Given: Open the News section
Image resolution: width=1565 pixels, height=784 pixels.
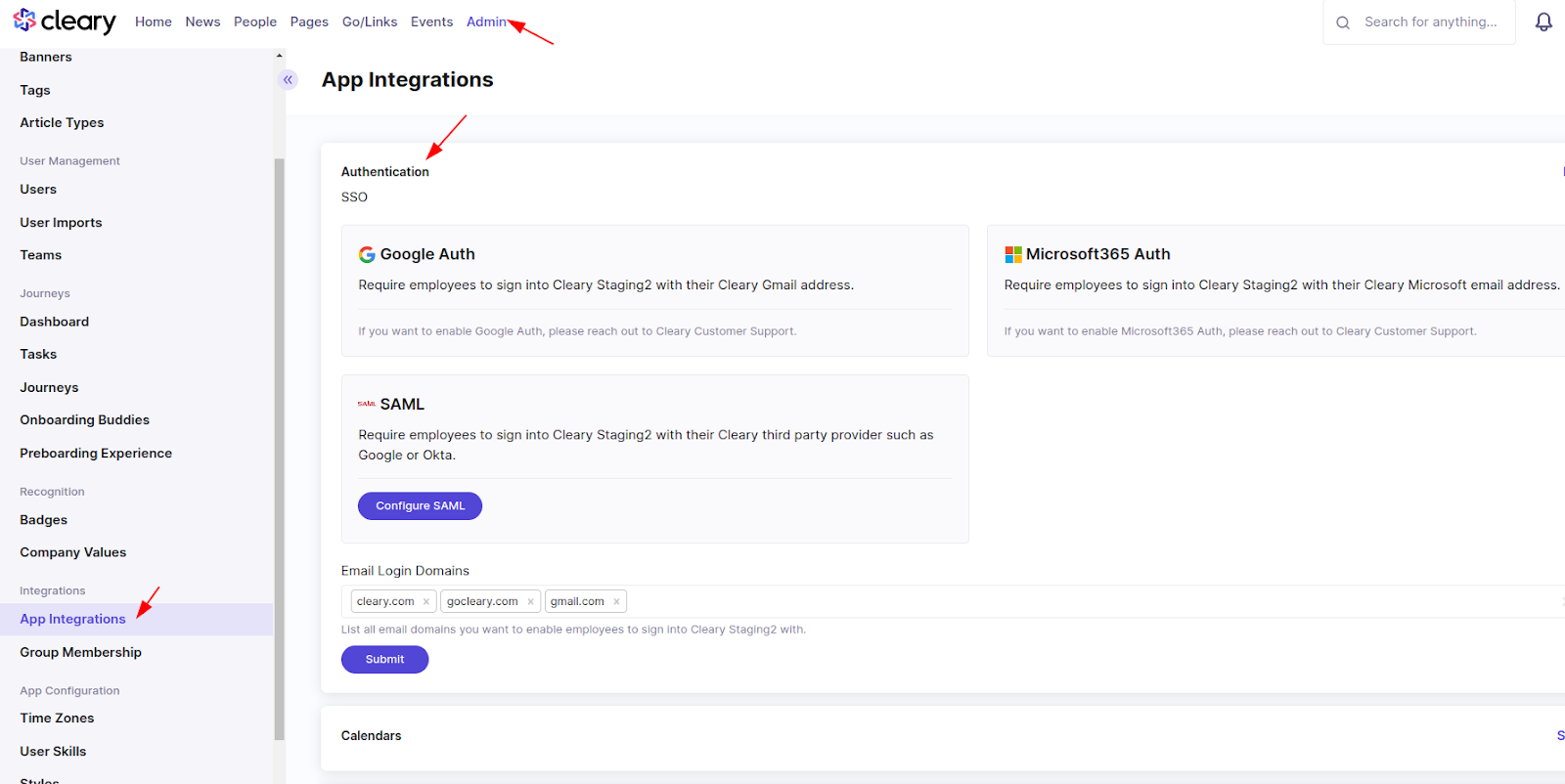Looking at the screenshot, I should click(x=202, y=22).
